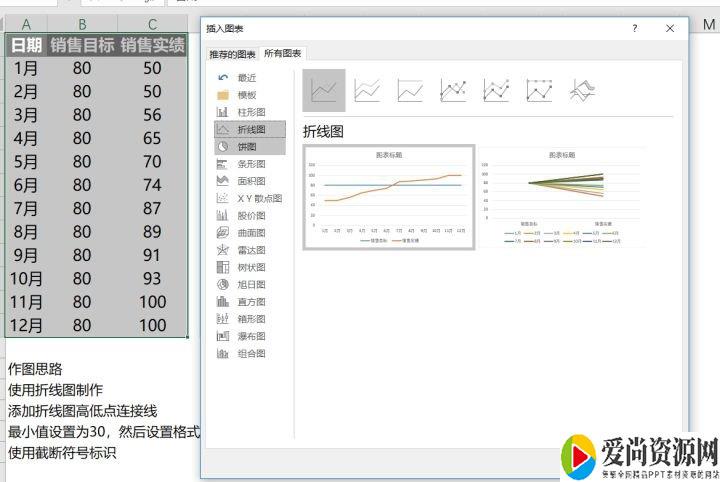Select the line with markers subtype icon
This screenshot has width=720, height=482.
pyautogui.click(x=453, y=91)
